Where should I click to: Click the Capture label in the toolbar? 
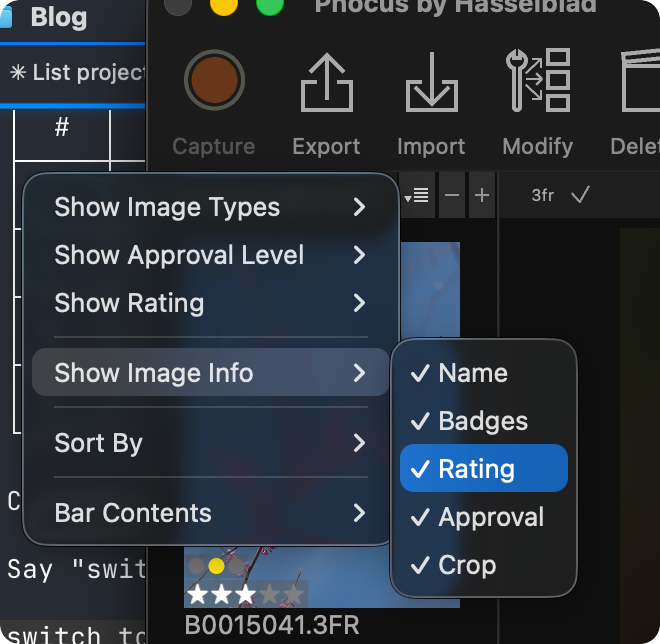(214, 147)
